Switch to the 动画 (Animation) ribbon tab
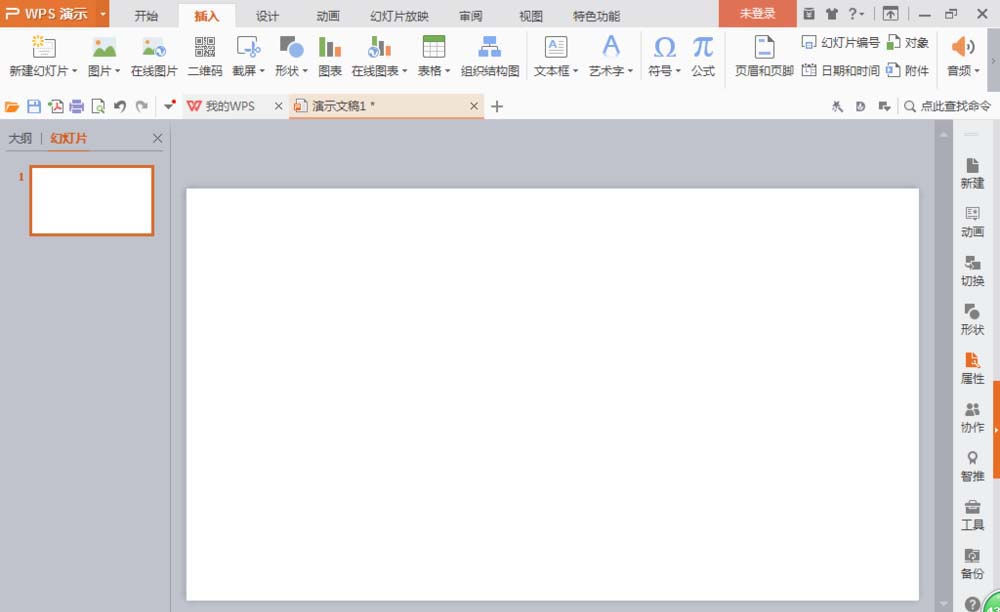Screen dimensions: 1000x612 click(328, 16)
